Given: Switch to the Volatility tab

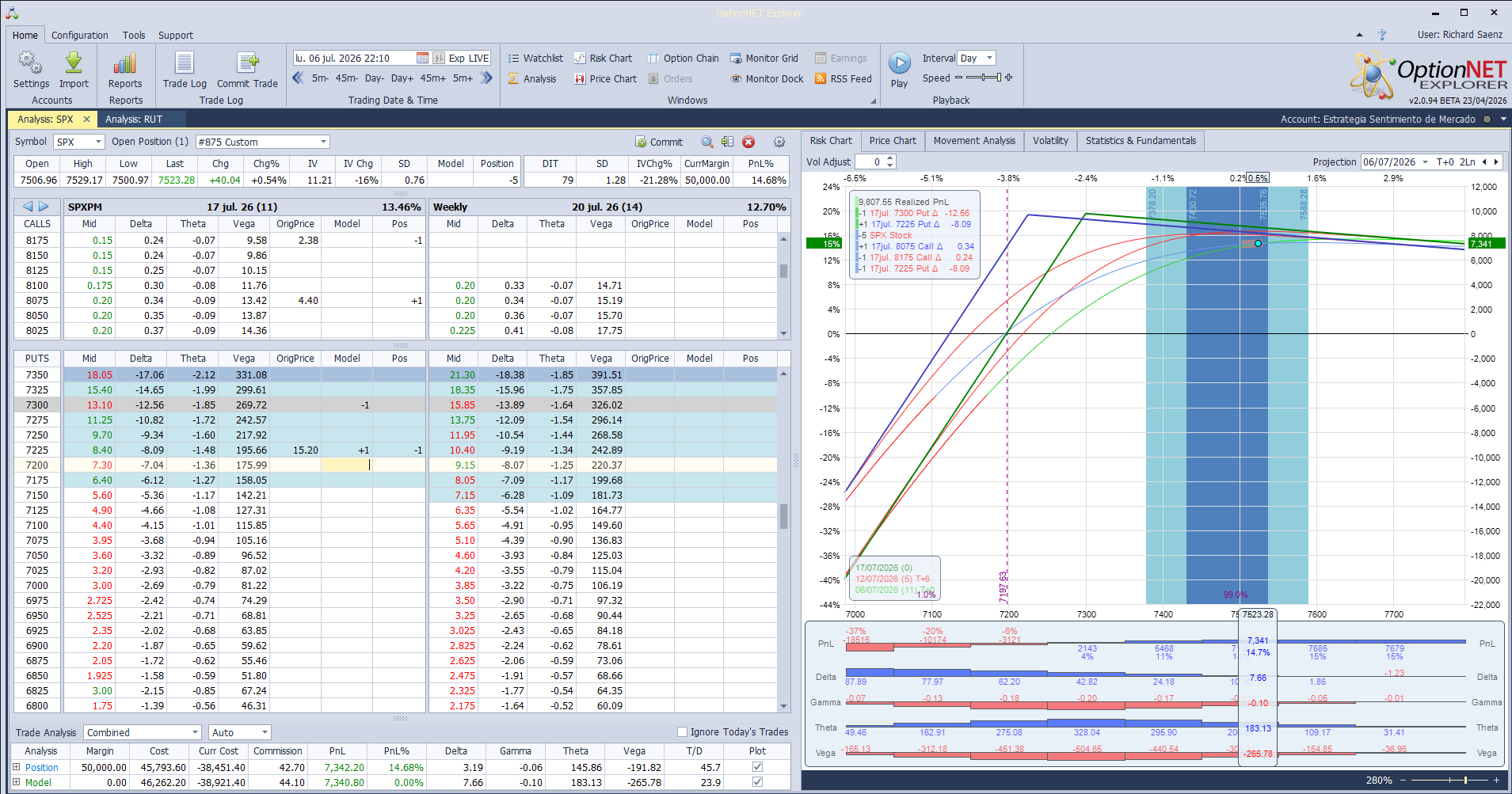Looking at the screenshot, I should 1050,141.
